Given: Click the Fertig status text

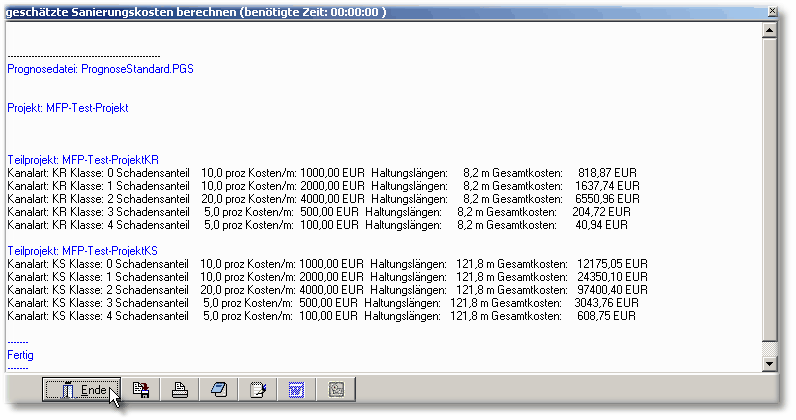Looking at the screenshot, I should pyautogui.click(x=20, y=354).
